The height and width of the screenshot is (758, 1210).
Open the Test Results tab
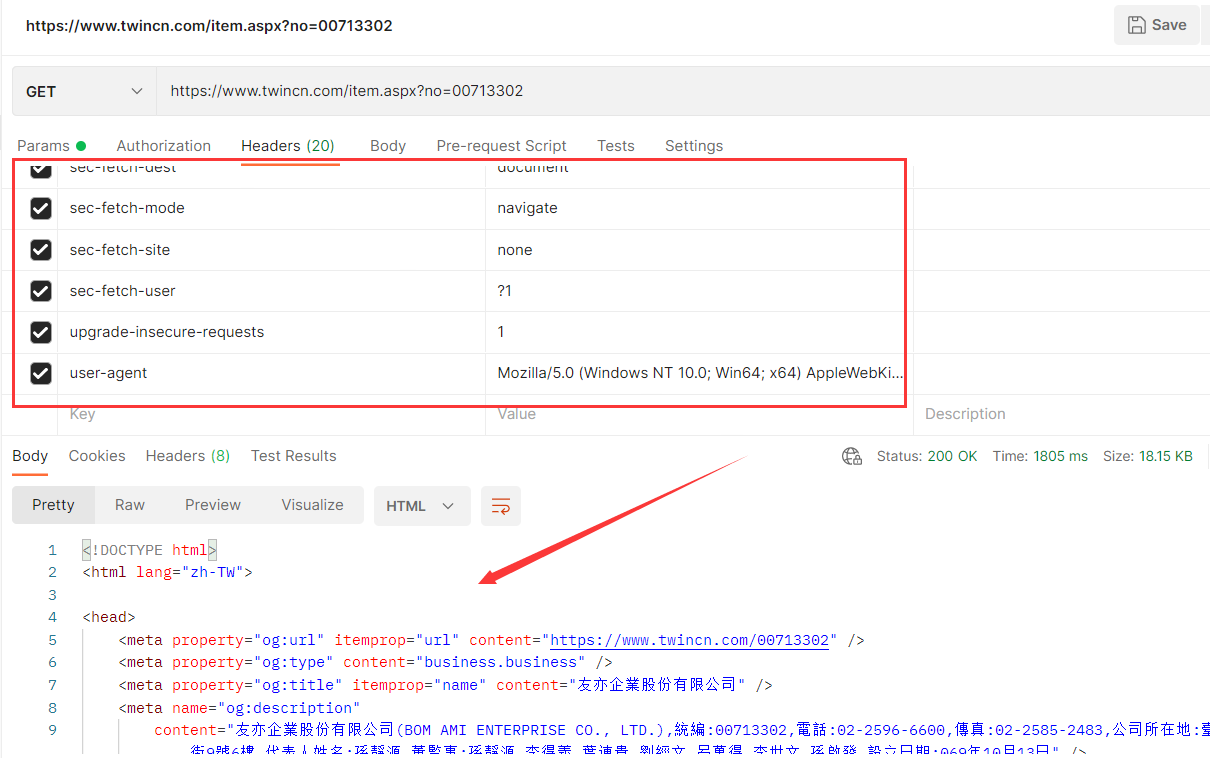293,456
